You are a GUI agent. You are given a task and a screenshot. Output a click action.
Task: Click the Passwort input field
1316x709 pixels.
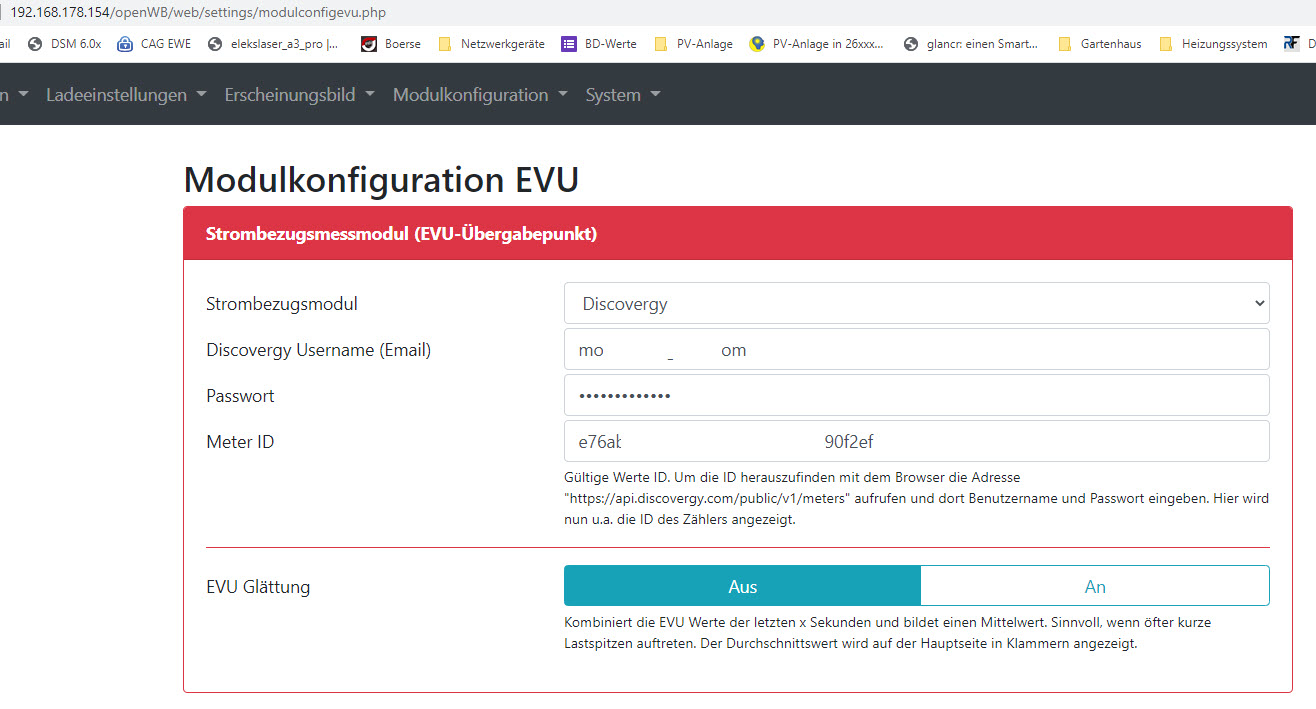click(x=917, y=395)
